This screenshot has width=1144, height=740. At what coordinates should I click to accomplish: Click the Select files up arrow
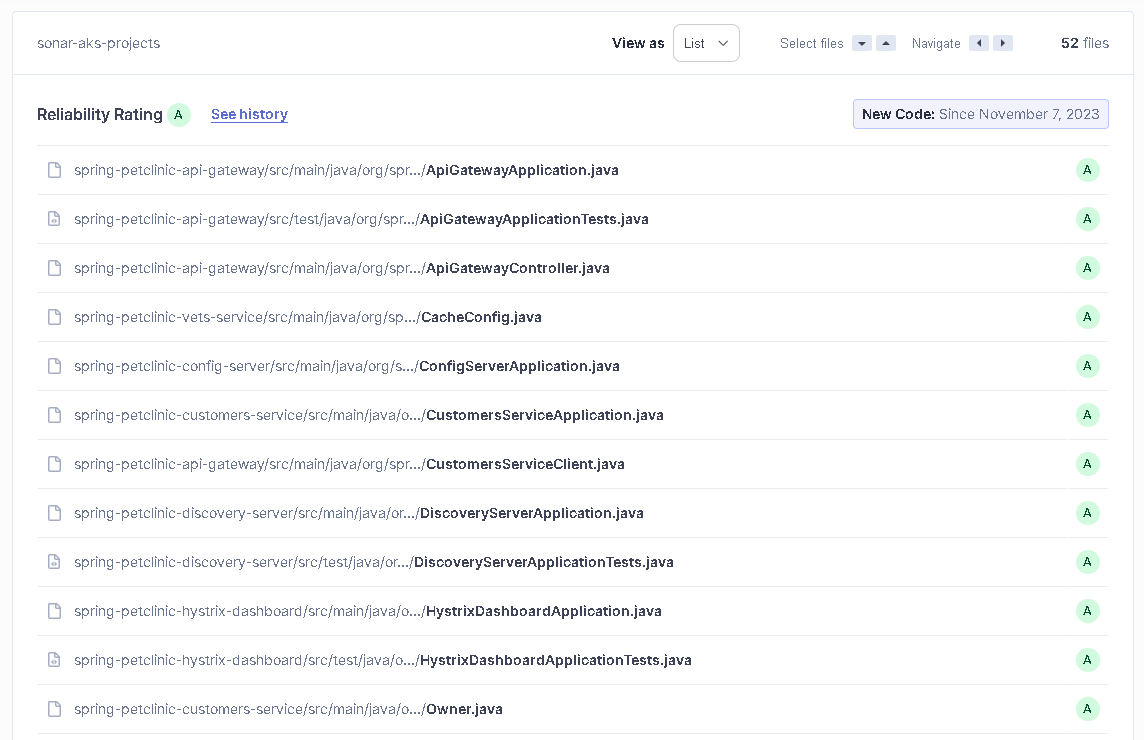(x=886, y=43)
